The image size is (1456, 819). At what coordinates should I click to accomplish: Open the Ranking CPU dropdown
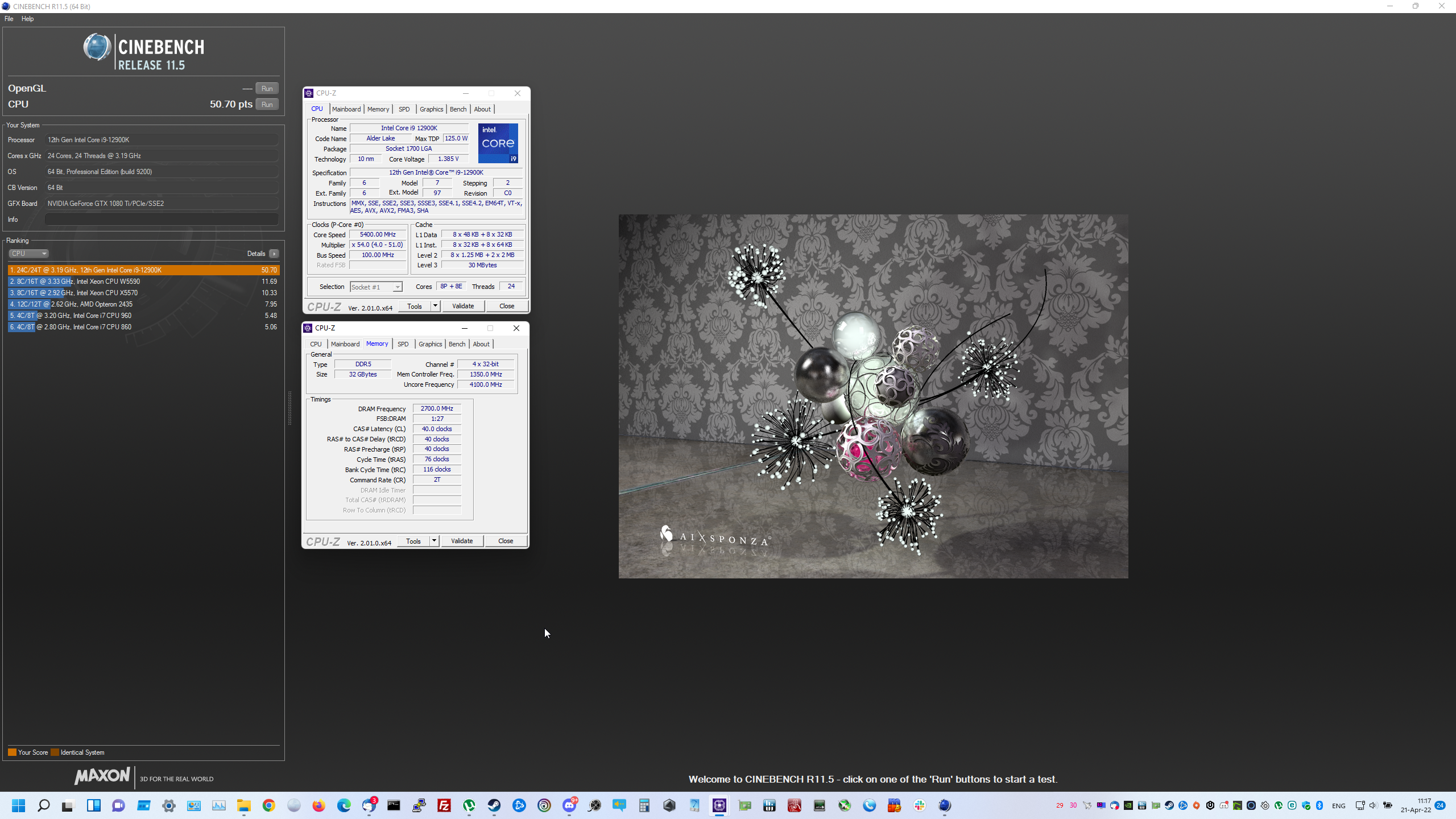pyautogui.click(x=28, y=254)
